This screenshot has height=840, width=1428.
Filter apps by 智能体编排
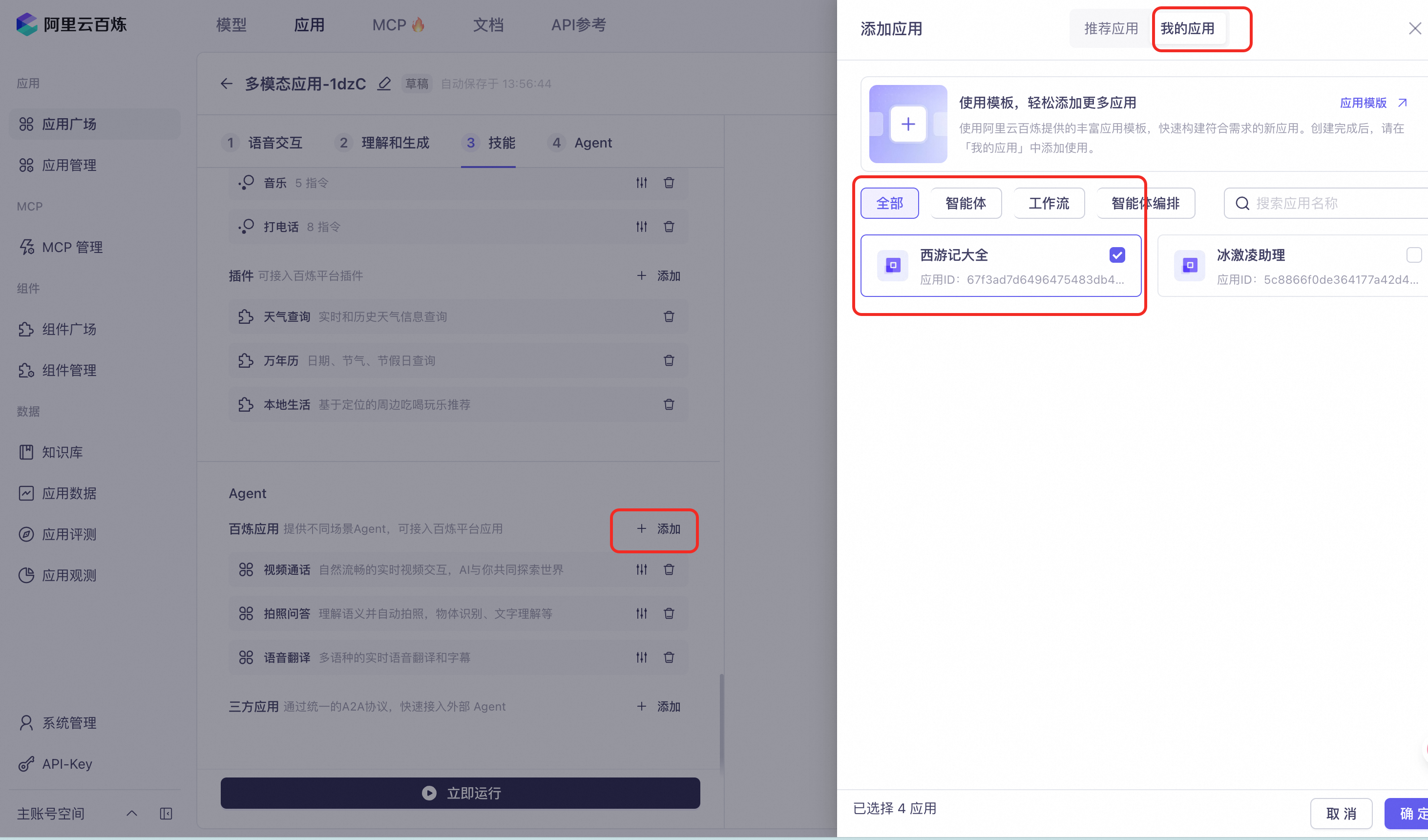point(1146,204)
